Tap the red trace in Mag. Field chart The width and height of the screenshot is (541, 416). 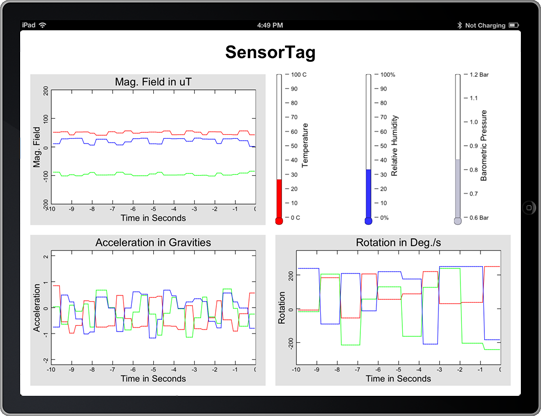[x=153, y=132]
